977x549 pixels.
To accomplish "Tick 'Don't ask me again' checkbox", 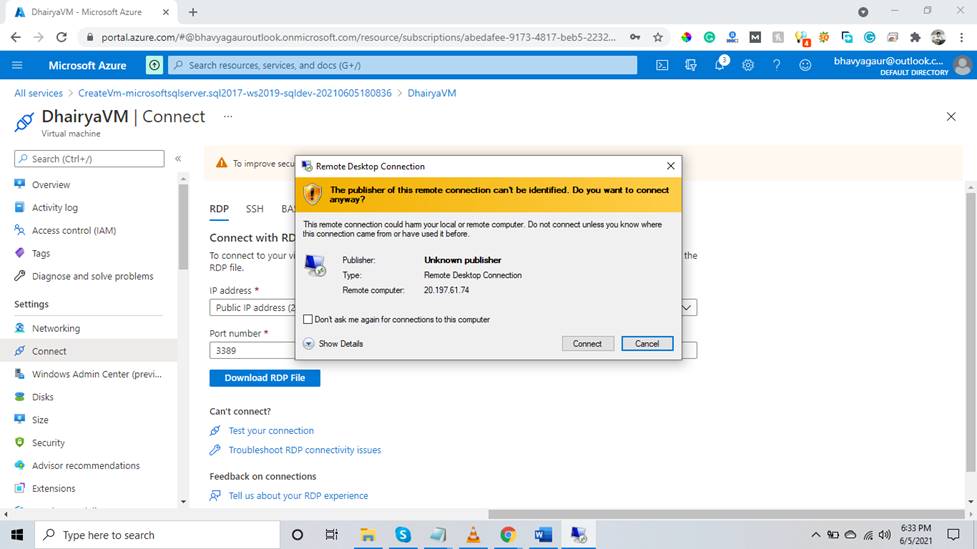I will point(308,319).
